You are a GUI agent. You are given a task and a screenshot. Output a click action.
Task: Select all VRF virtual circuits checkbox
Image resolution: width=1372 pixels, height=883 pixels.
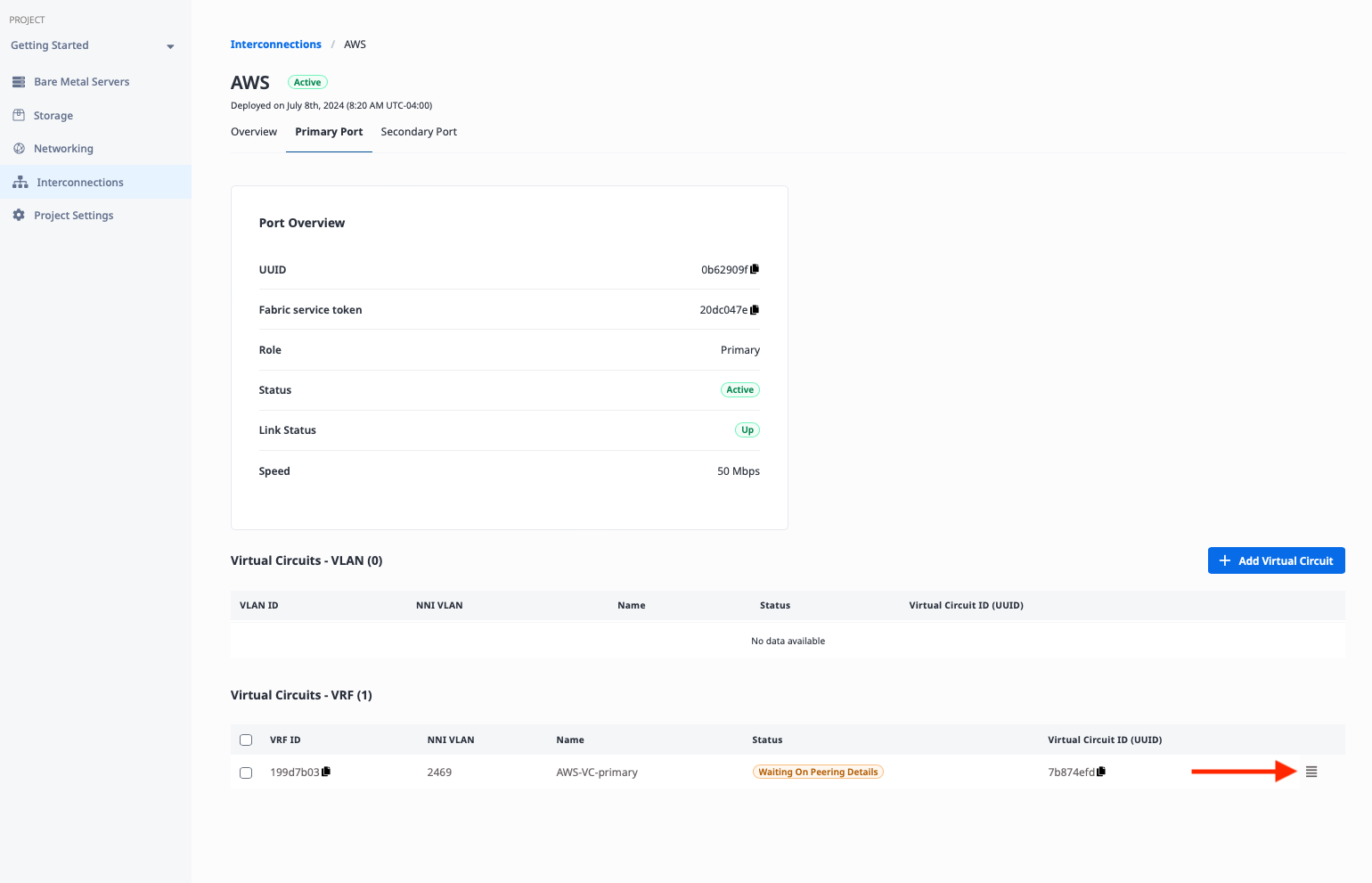click(246, 740)
